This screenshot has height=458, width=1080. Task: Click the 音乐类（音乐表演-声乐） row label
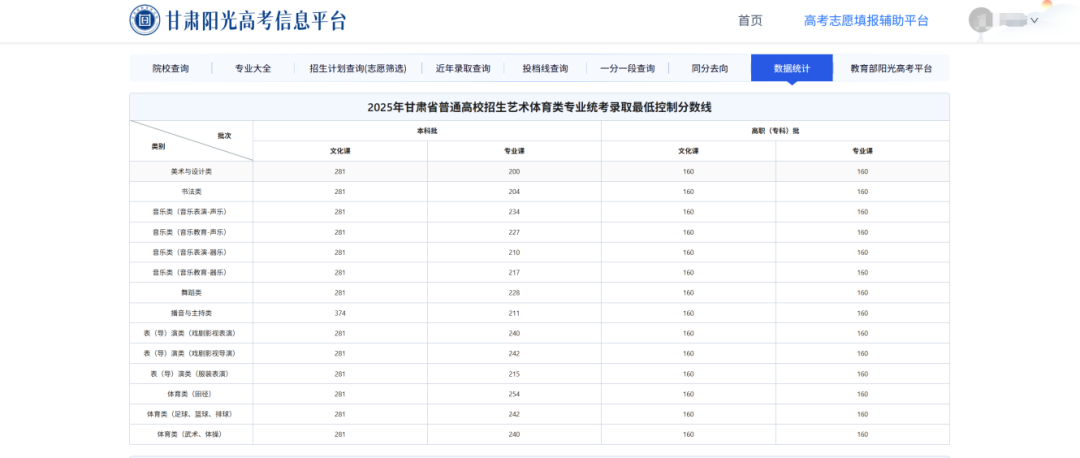(x=191, y=212)
